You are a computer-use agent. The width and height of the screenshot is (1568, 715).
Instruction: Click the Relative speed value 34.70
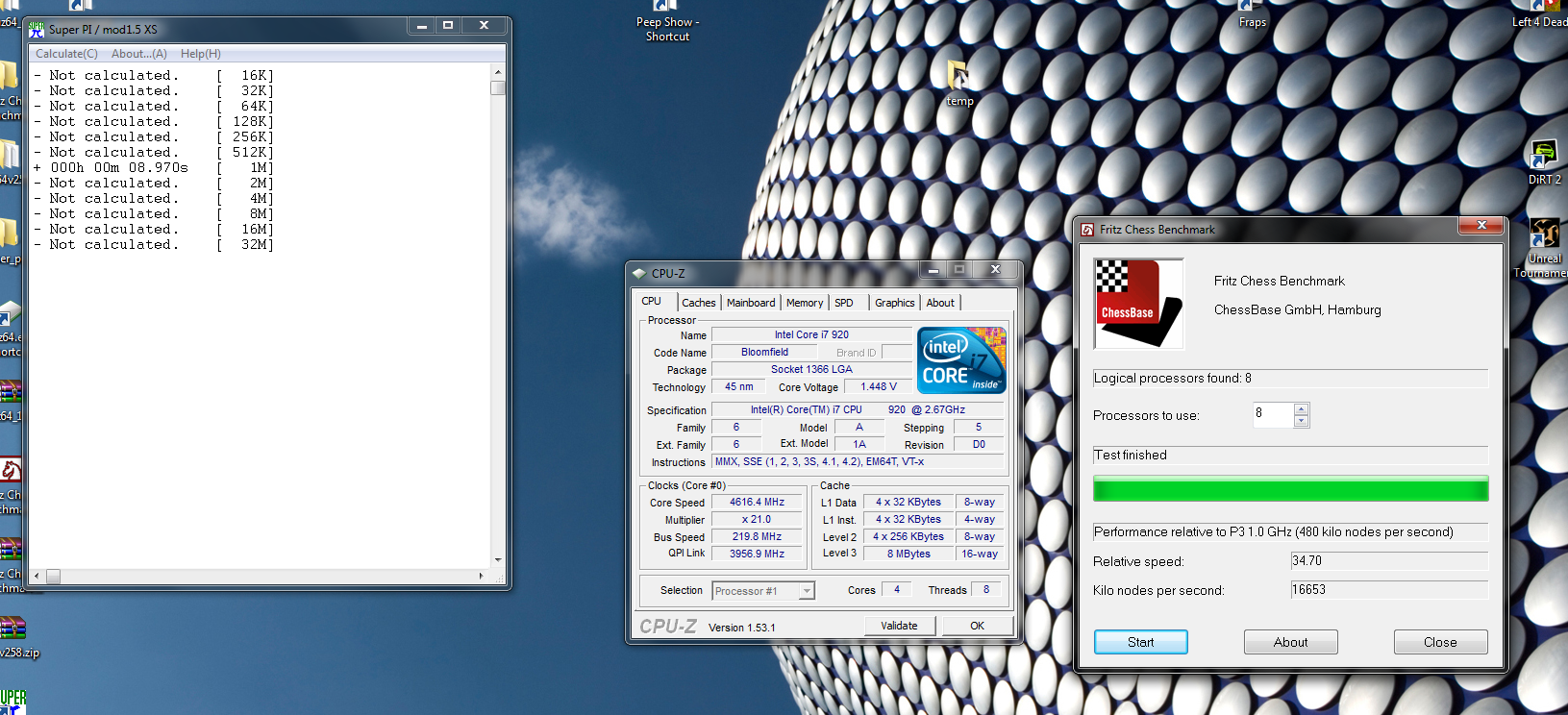[x=1389, y=561]
